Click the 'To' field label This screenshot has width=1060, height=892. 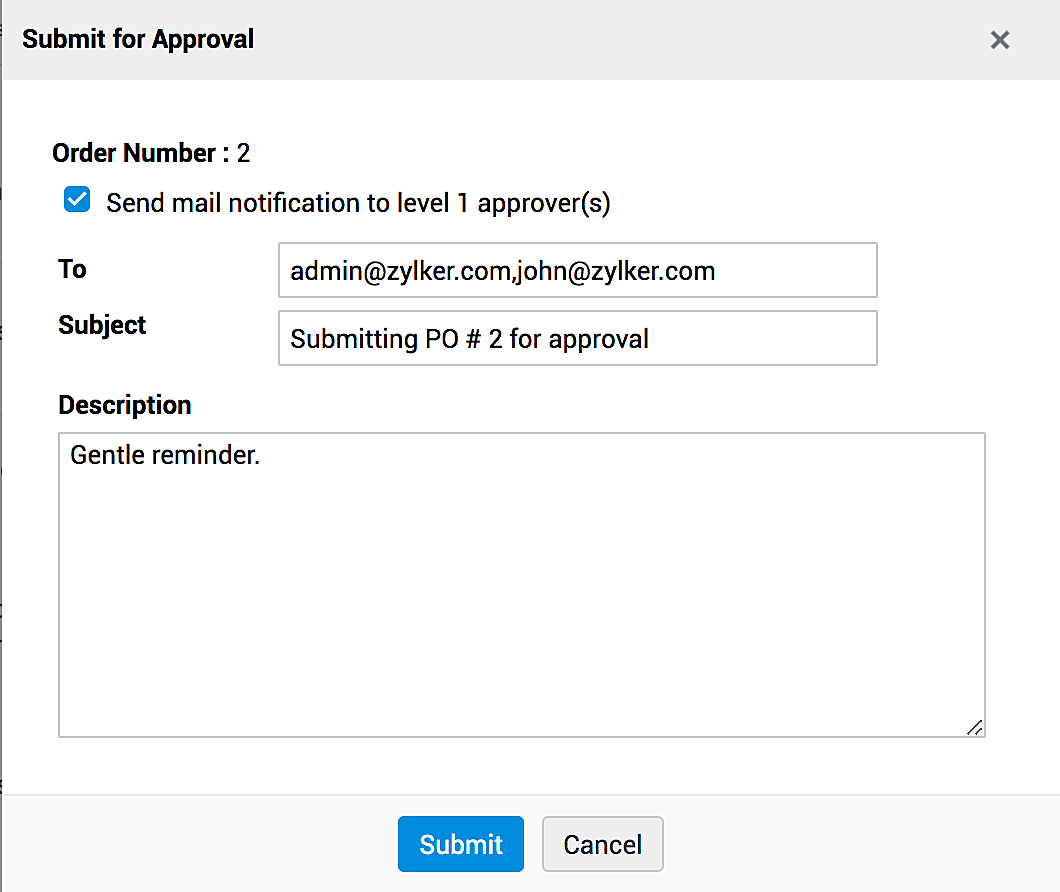[x=72, y=269]
